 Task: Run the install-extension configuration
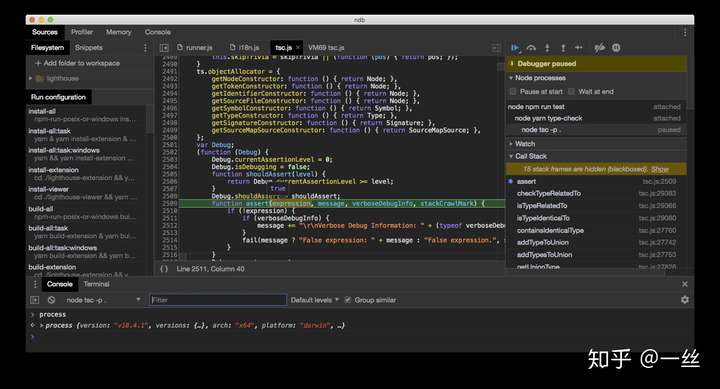[86, 174]
